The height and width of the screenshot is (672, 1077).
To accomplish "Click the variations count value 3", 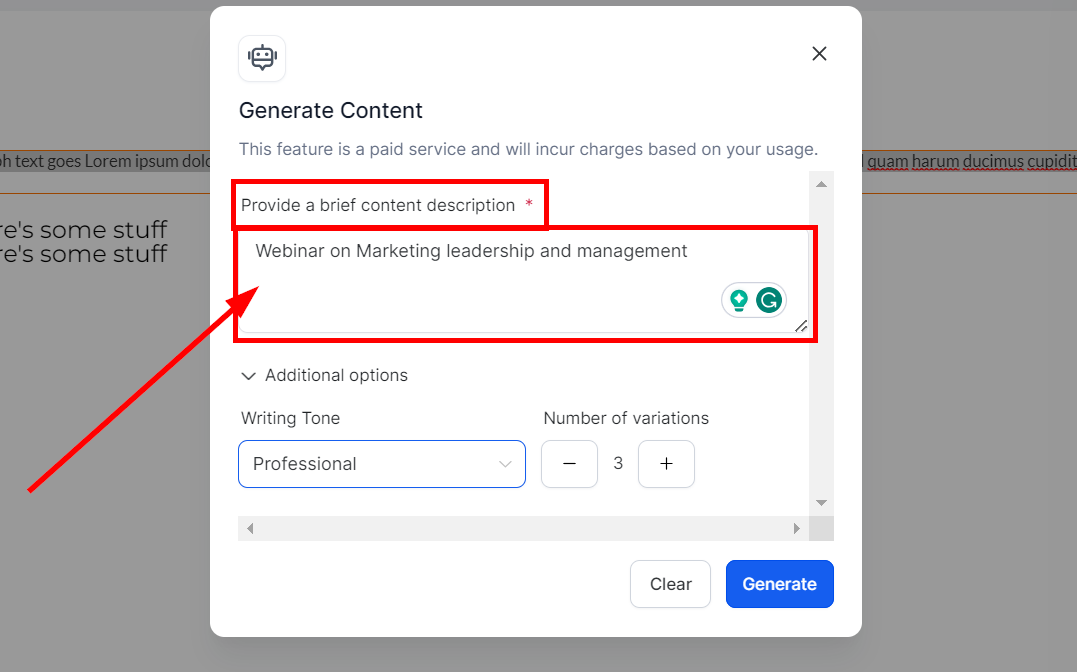I will pos(618,464).
